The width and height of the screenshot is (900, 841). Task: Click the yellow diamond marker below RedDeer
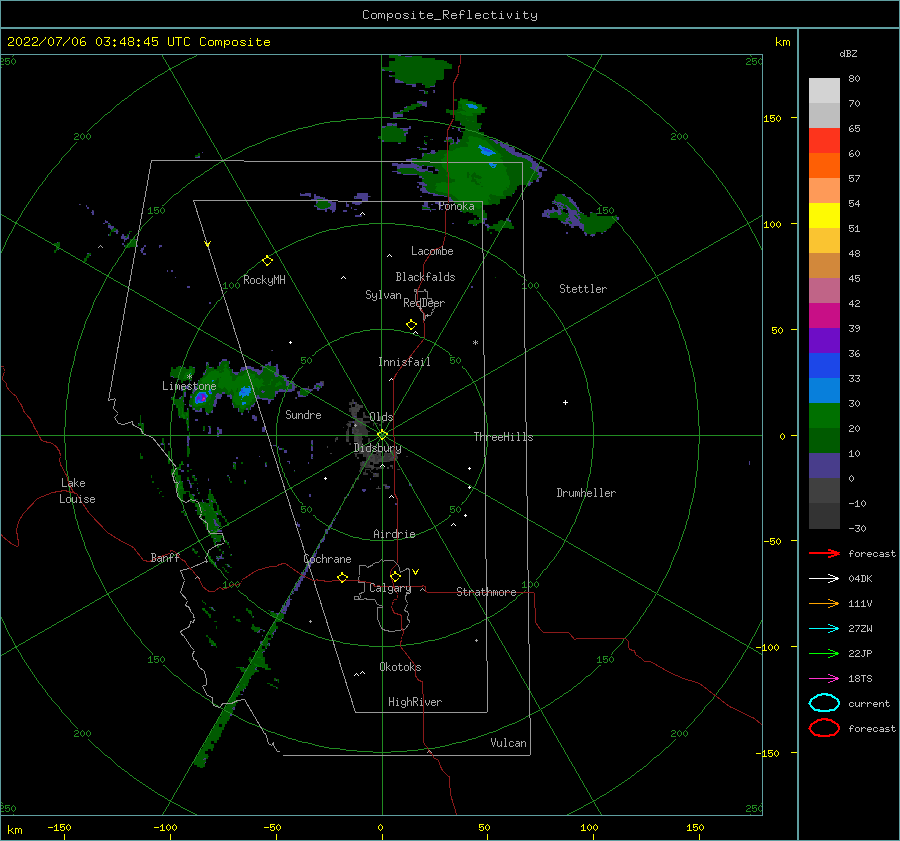(411, 325)
